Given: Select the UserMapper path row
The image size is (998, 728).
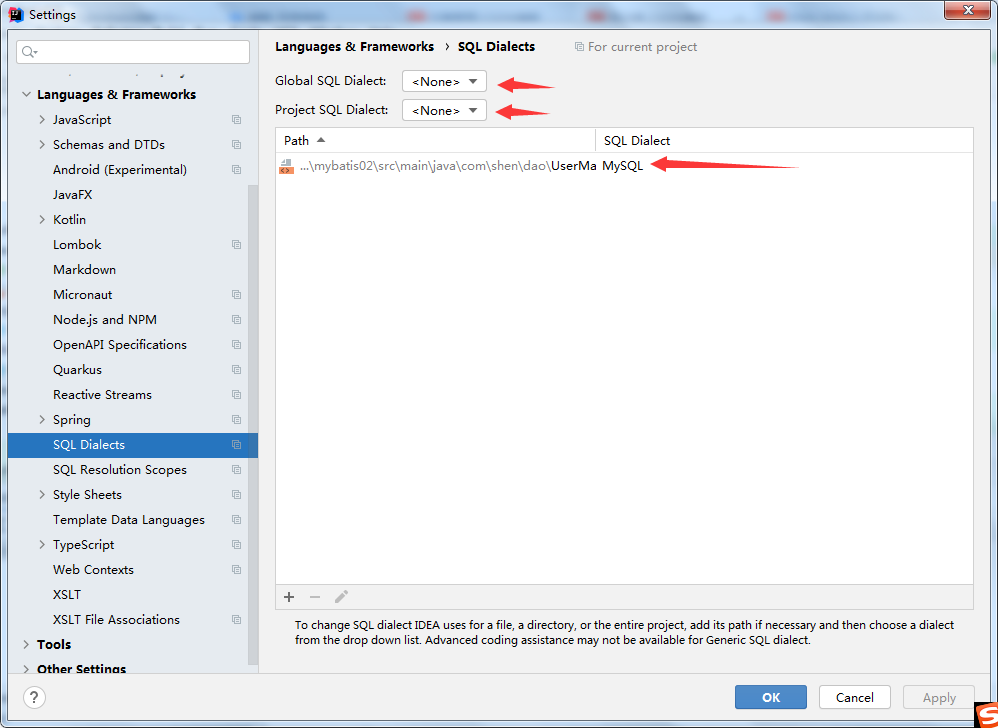Looking at the screenshot, I should 624,166.
